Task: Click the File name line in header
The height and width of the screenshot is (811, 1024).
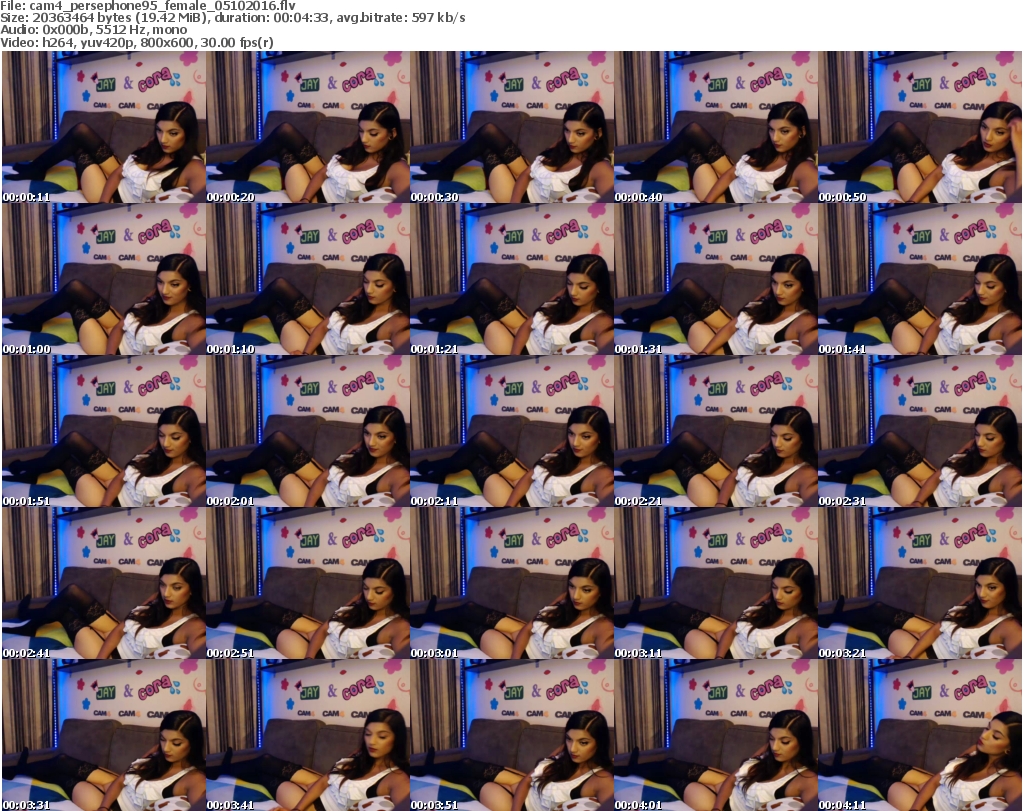Action: 148,5
